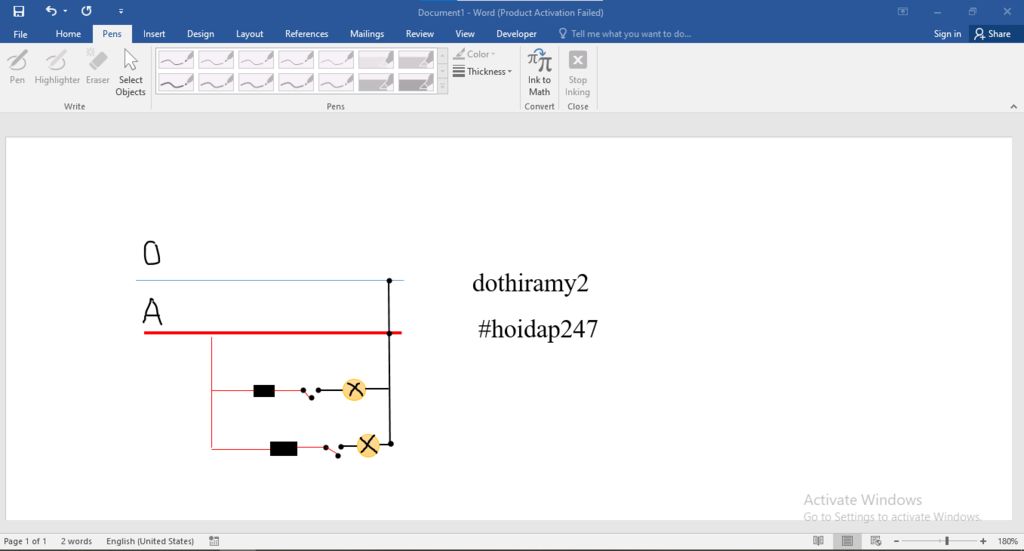The width and height of the screenshot is (1024, 551).
Task: Open Customize Quick Access Toolbar dropdown
Action: [121, 11]
